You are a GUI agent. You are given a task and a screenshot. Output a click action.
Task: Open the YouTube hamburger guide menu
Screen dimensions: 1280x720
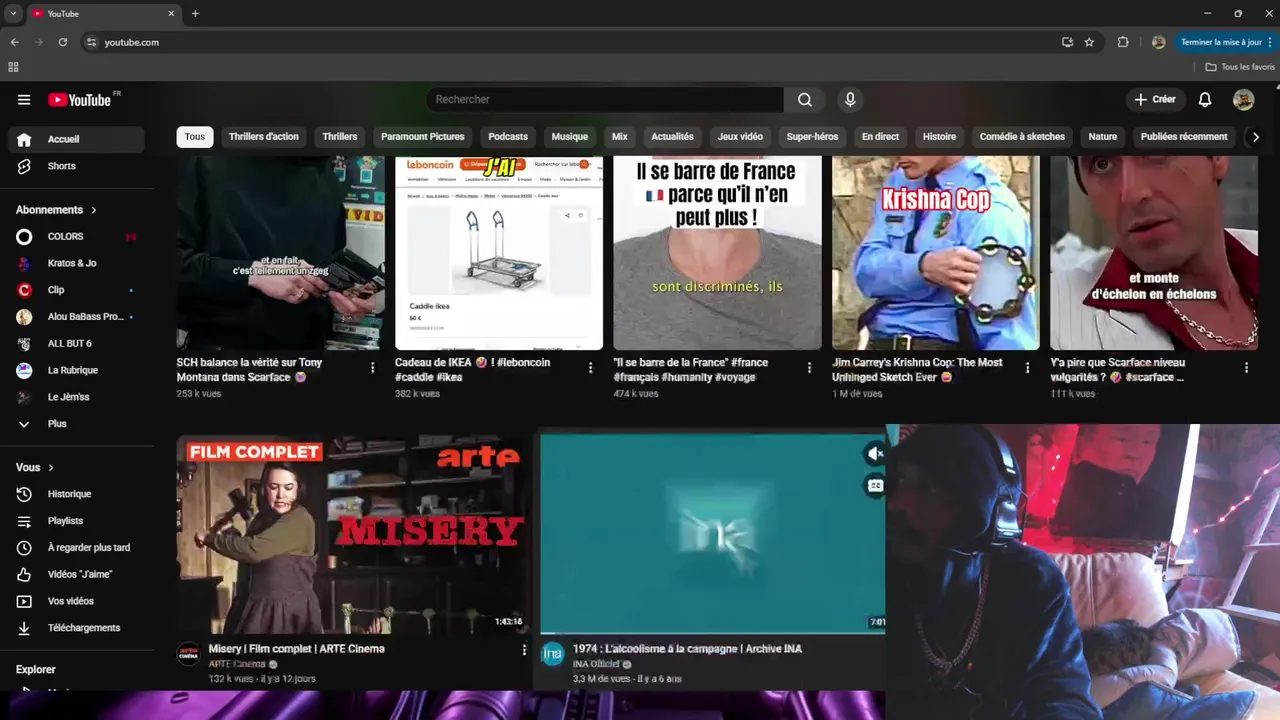coord(24,100)
